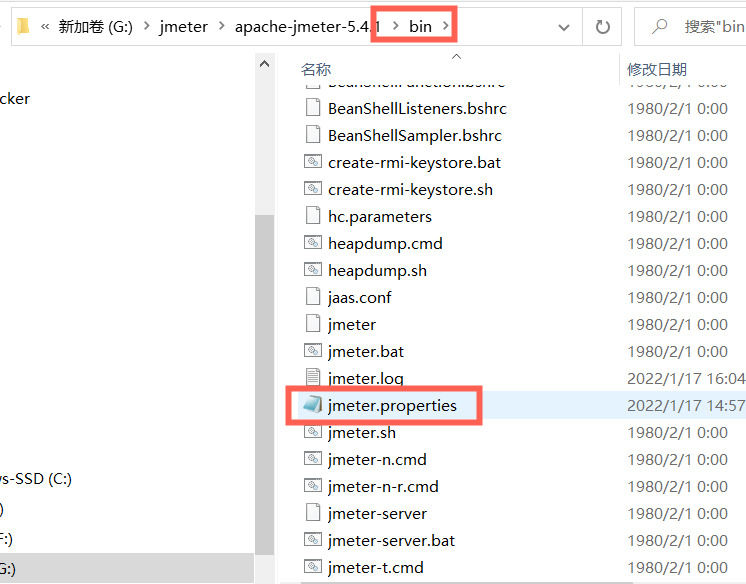Select the SSD (C:) drive in navigation pane

(x=36, y=479)
